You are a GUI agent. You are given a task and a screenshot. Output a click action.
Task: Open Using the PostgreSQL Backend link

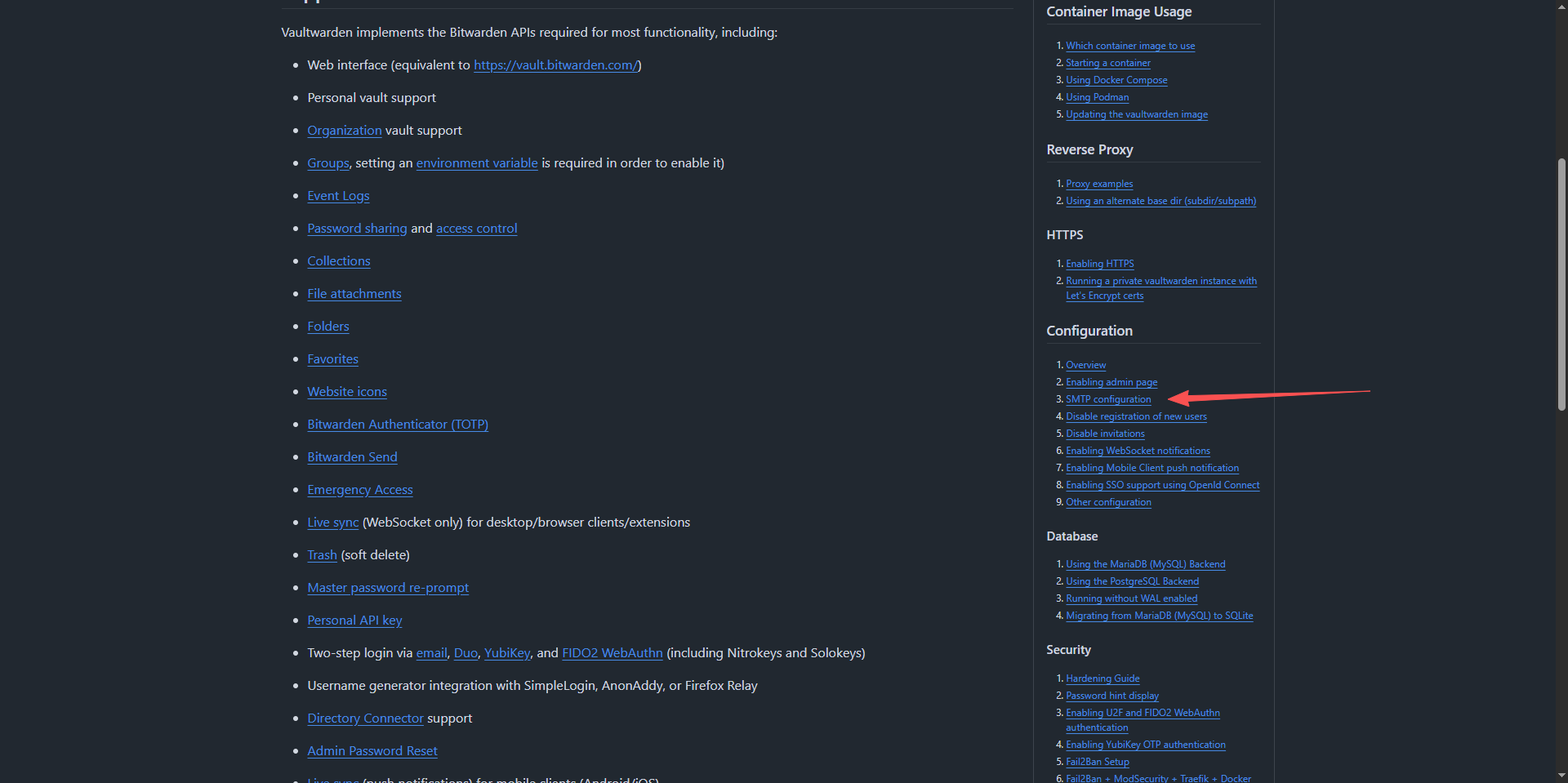[x=1131, y=581]
